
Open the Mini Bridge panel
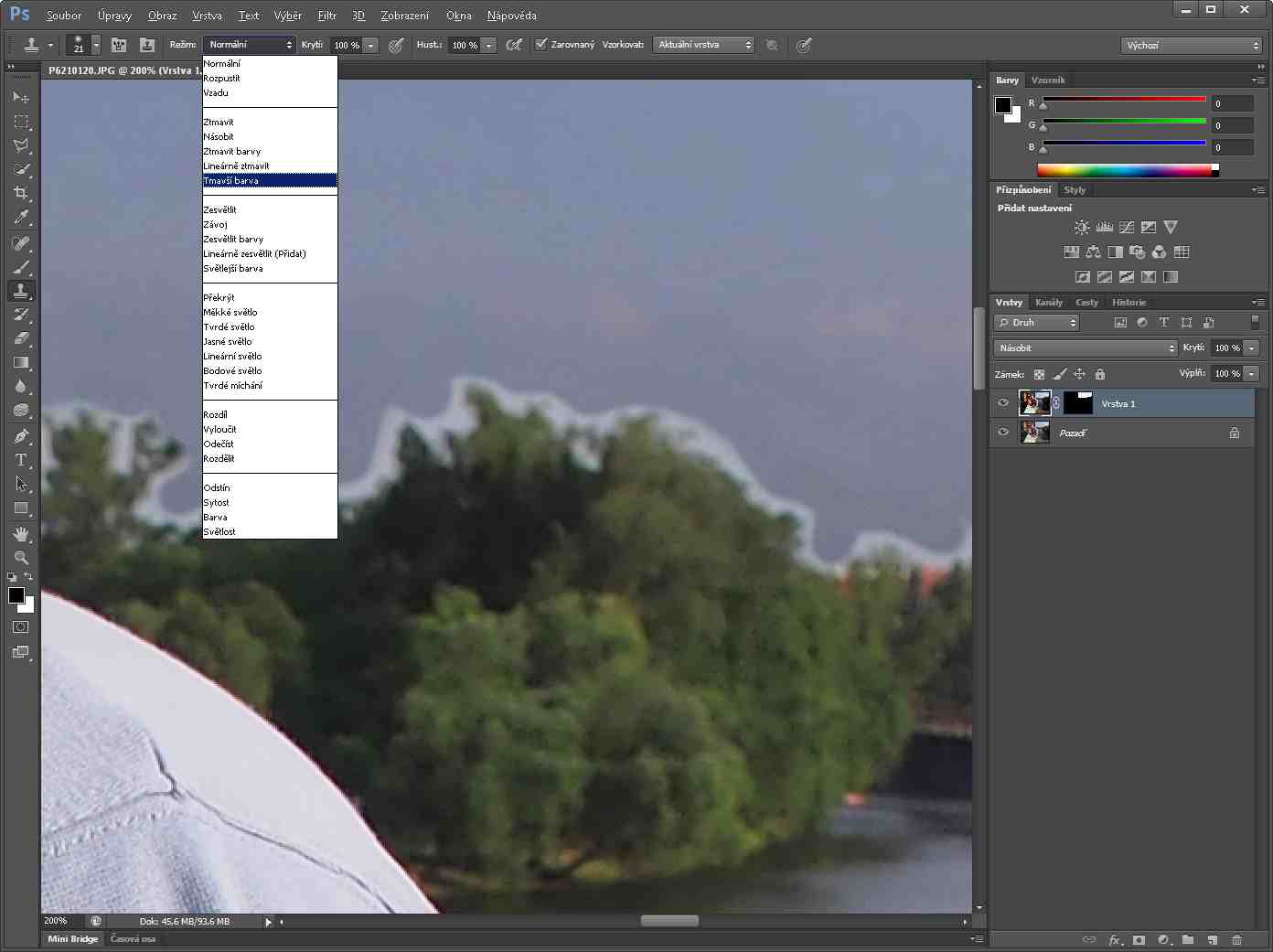tap(73, 939)
